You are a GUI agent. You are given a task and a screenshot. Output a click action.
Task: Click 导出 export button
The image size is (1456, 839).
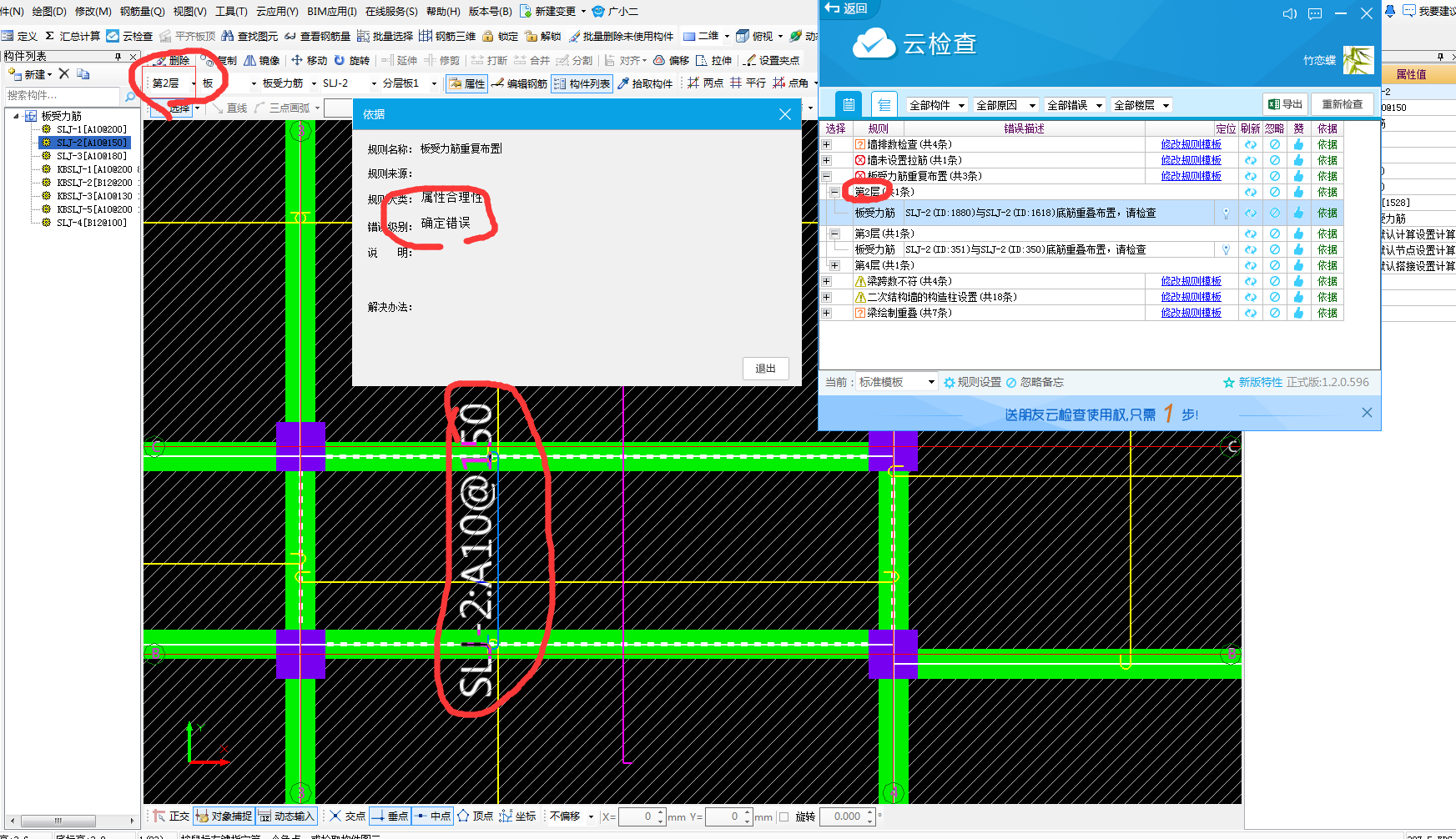click(1285, 104)
